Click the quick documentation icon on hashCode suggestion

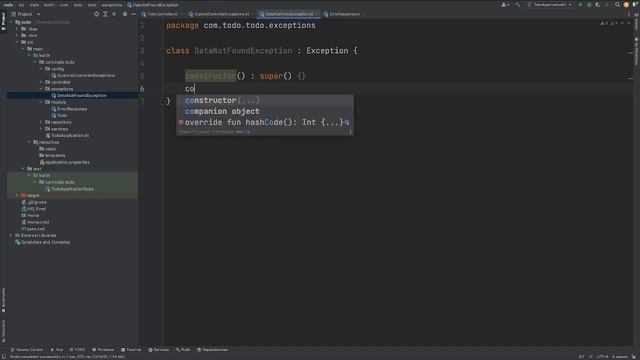tap(347, 122)
